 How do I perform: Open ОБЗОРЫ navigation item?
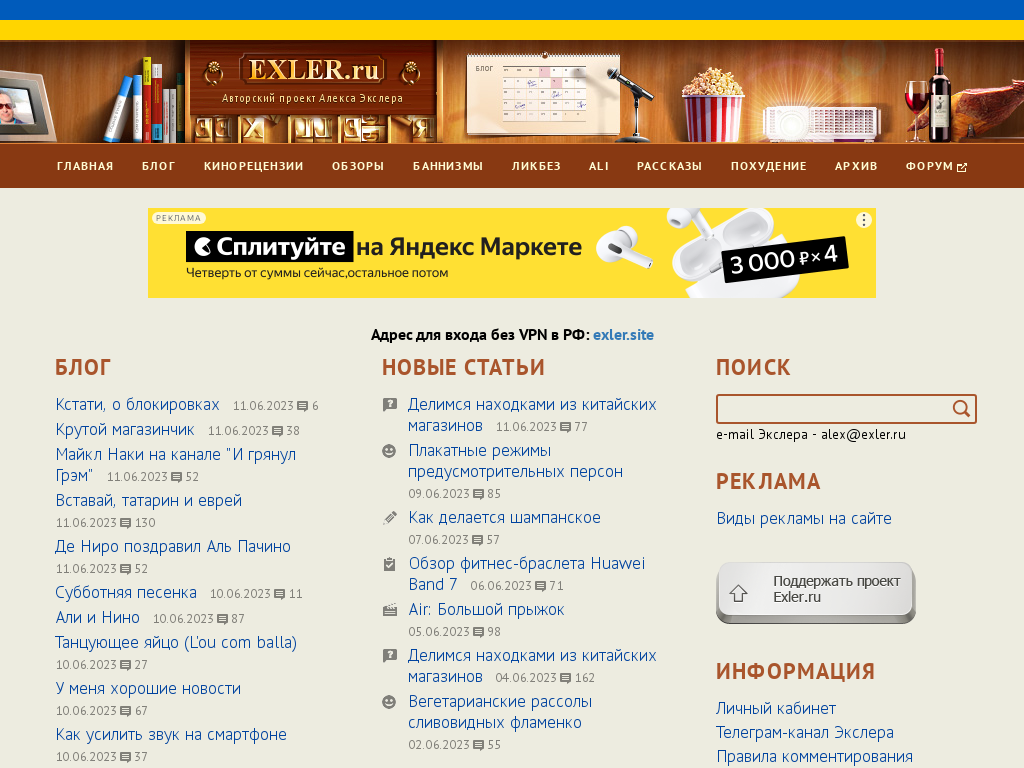[x=358, y=167]
